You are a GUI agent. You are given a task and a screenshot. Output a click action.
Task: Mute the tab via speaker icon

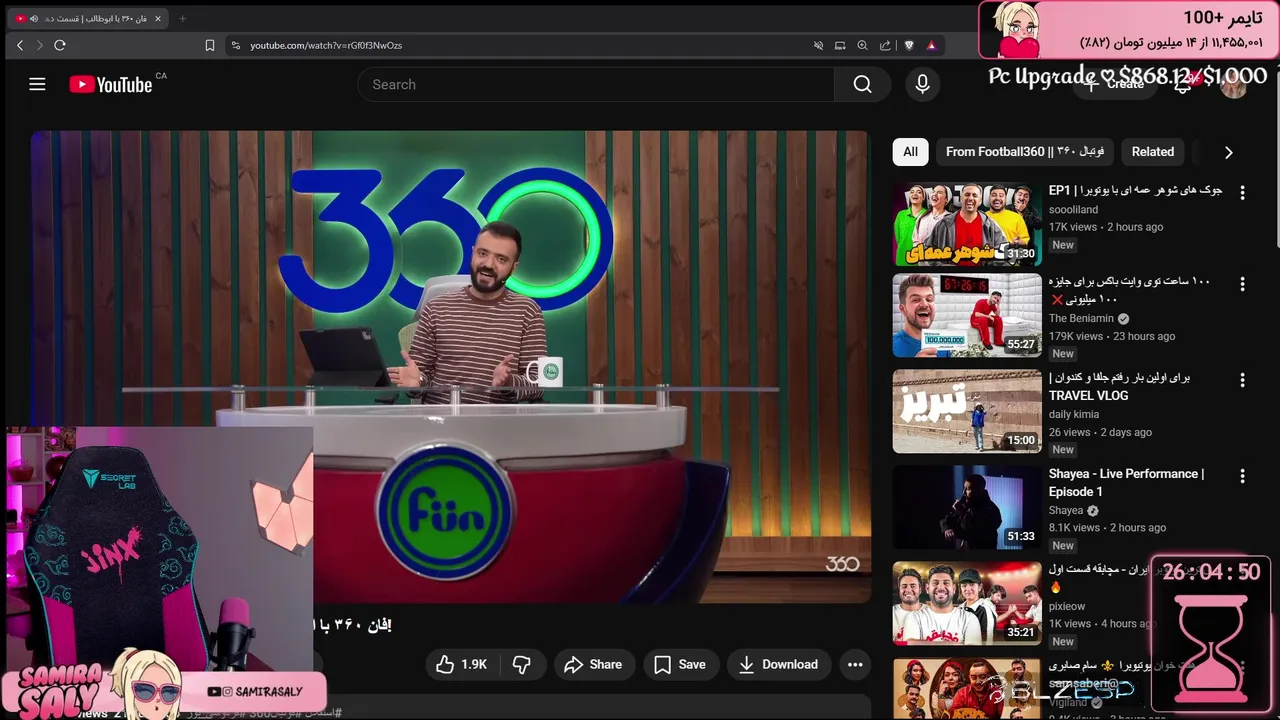point(34,18)
